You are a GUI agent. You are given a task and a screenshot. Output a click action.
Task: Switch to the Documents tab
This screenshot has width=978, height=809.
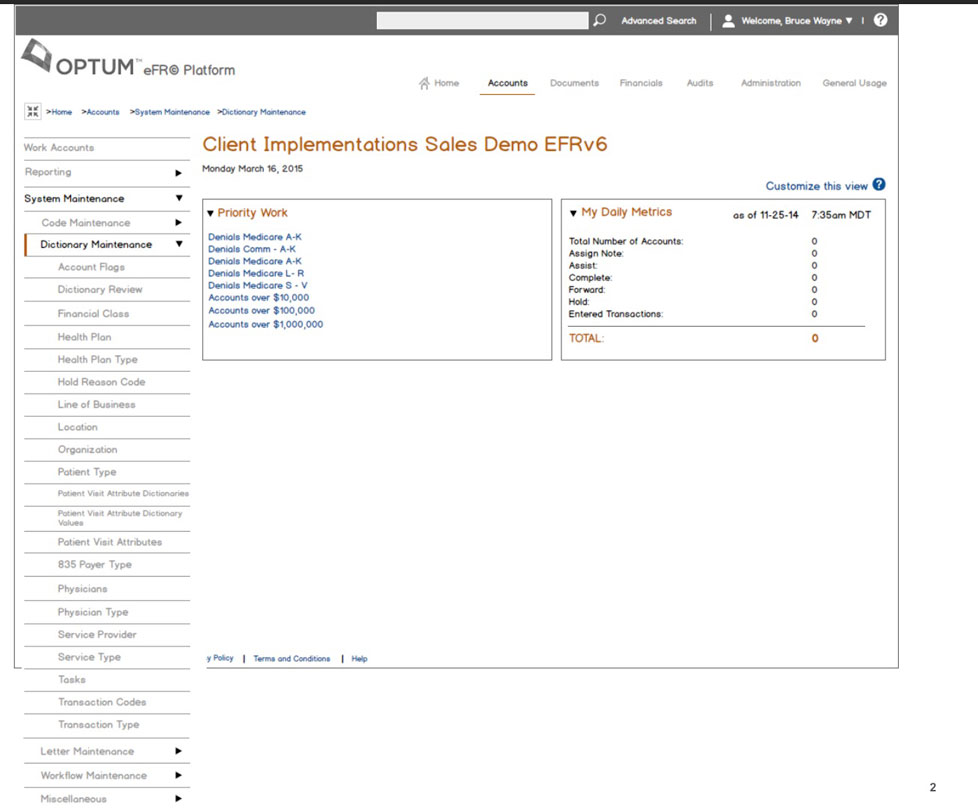coord(574,83)
